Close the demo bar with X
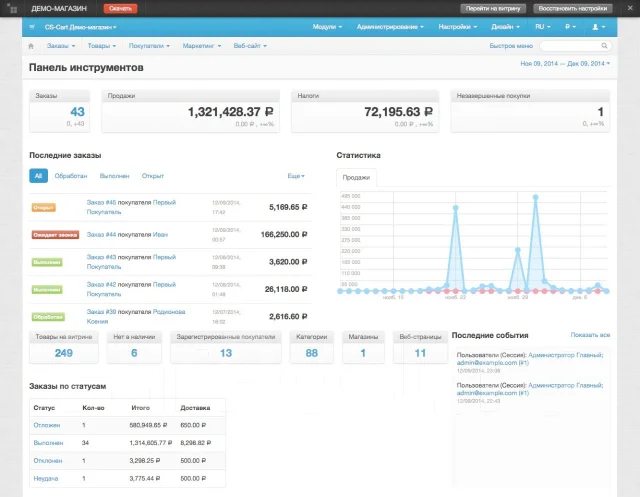 pyautogui.click(x=630, y=8)
